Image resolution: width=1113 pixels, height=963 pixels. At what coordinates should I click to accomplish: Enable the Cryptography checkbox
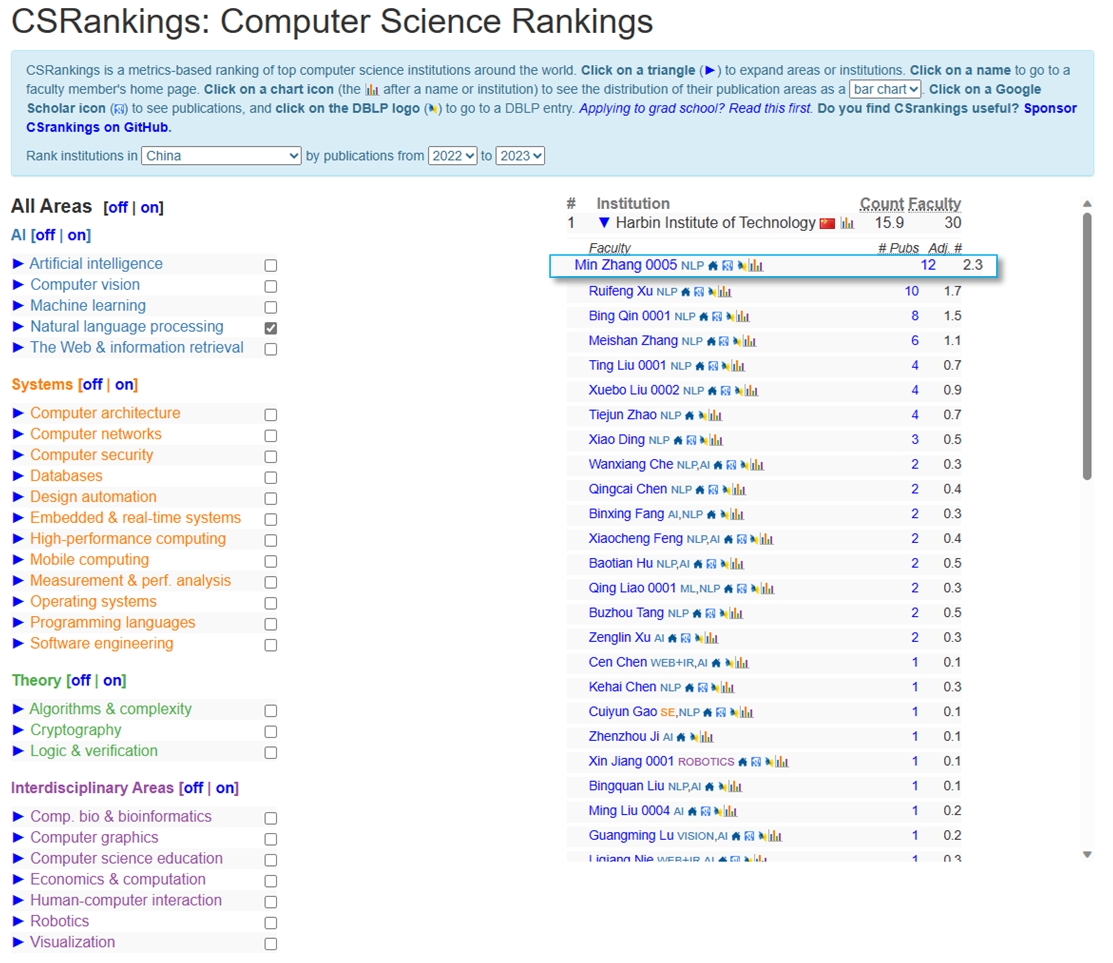pyautogui.click(x=270, y=732)
